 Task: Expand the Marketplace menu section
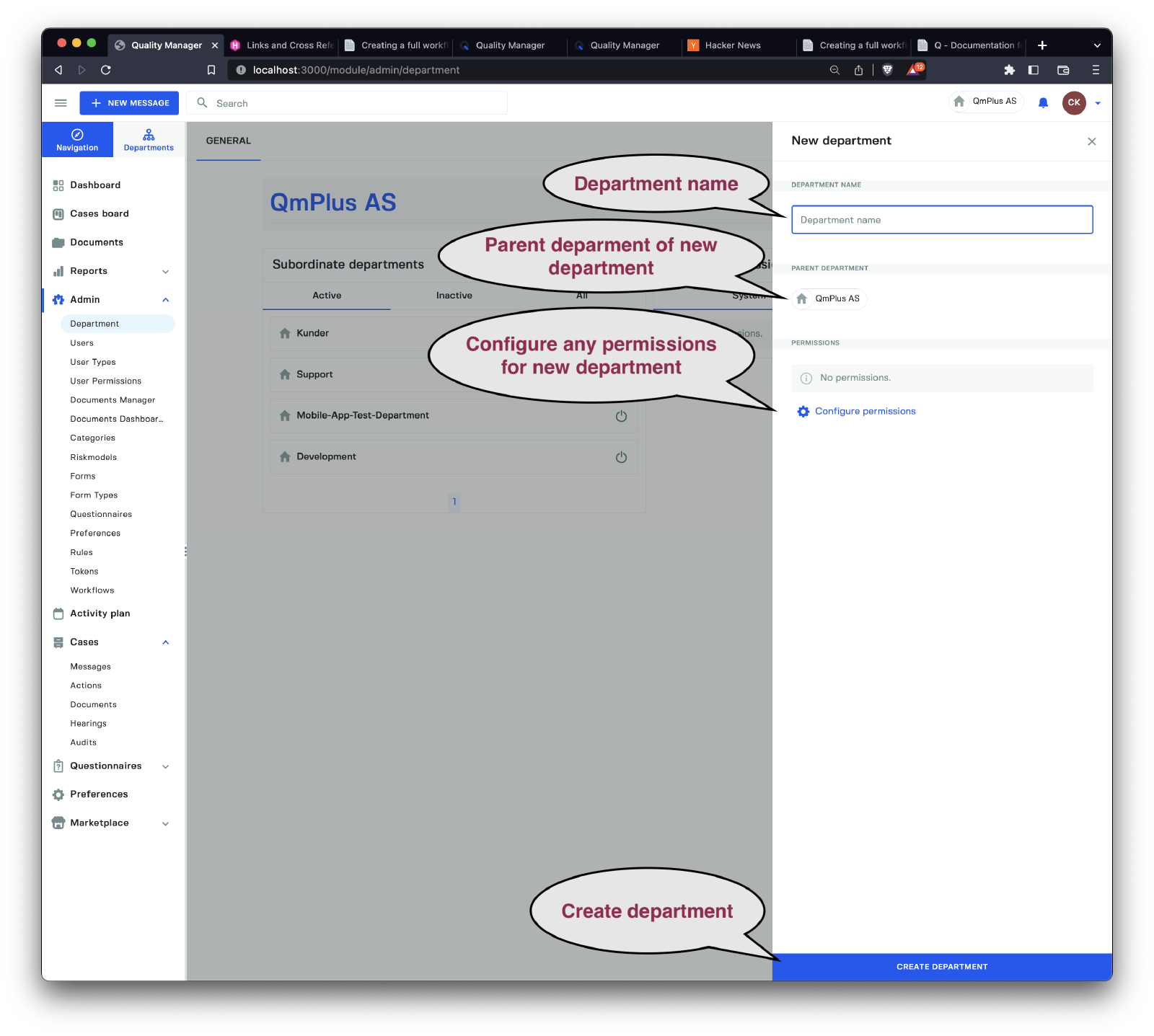[165, 823]
